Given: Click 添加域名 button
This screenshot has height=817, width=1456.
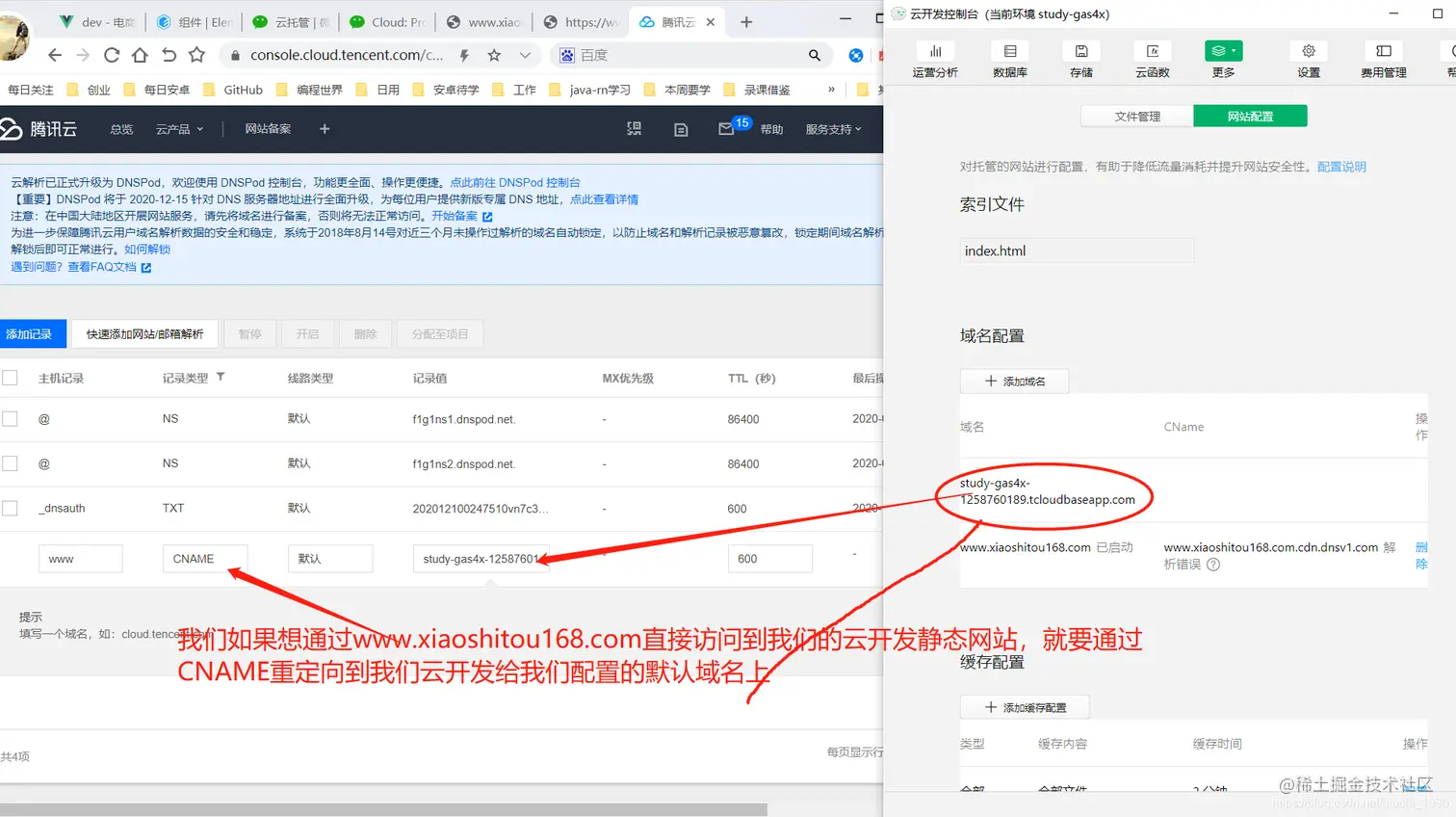Looking at the screenshot, I should [1014, 382].
